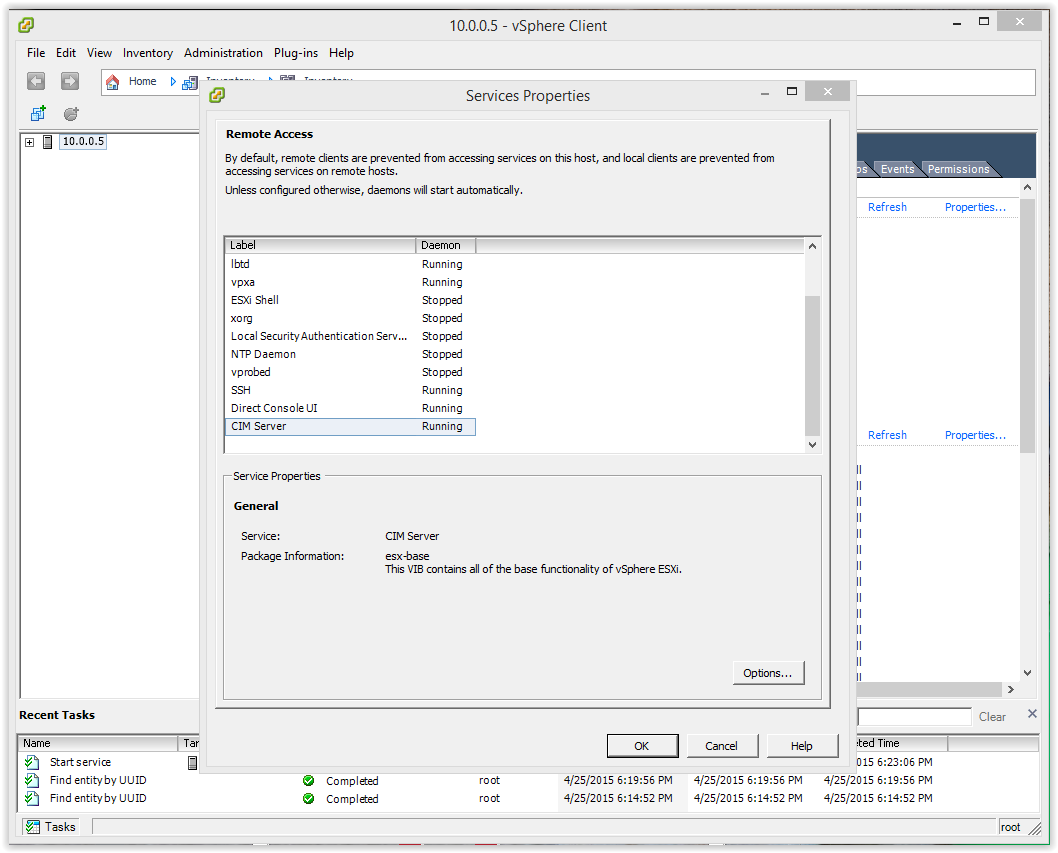The height and width of the screenshot is (853, 1058).
Task: Select the ESXi Shell service row
Action: point(350,300)
